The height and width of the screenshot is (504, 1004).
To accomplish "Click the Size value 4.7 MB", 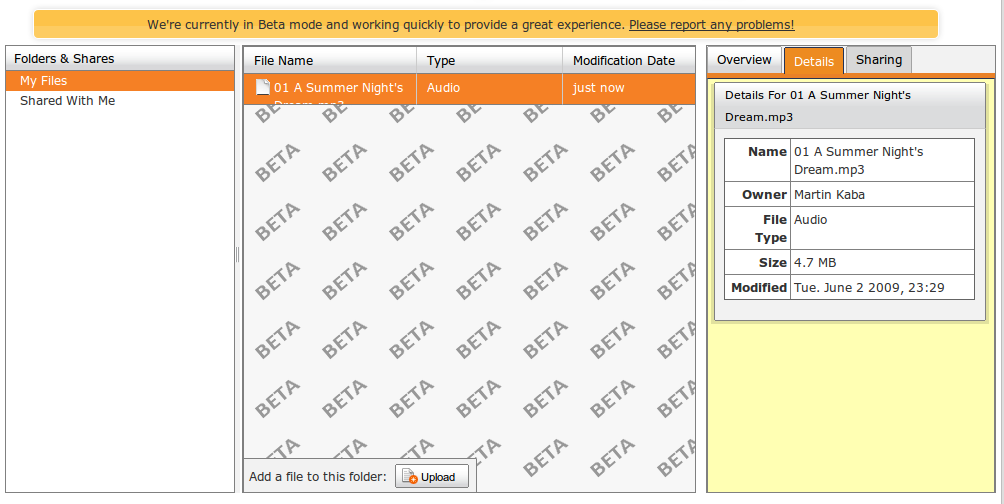I will point(814,262).
